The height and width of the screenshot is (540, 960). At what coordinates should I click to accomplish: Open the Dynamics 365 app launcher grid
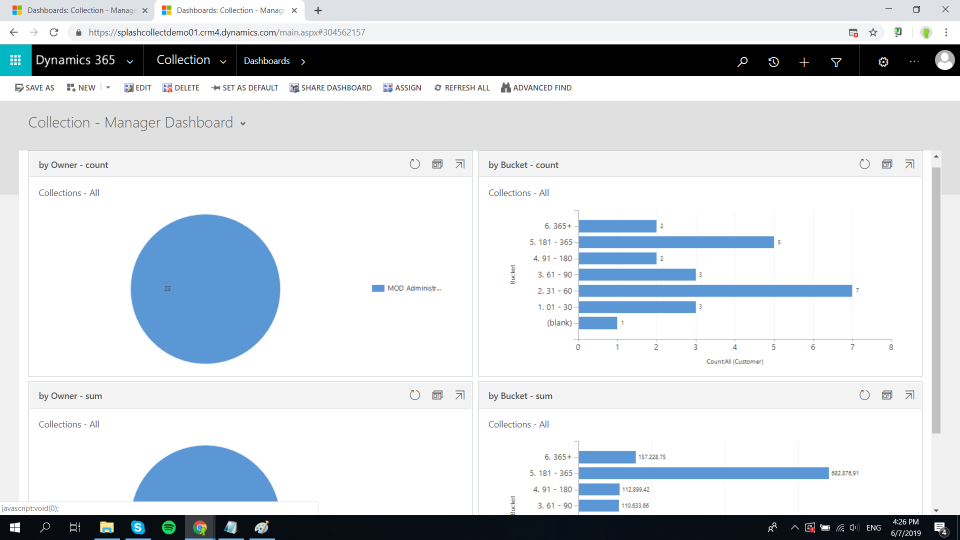coord(15,61)
